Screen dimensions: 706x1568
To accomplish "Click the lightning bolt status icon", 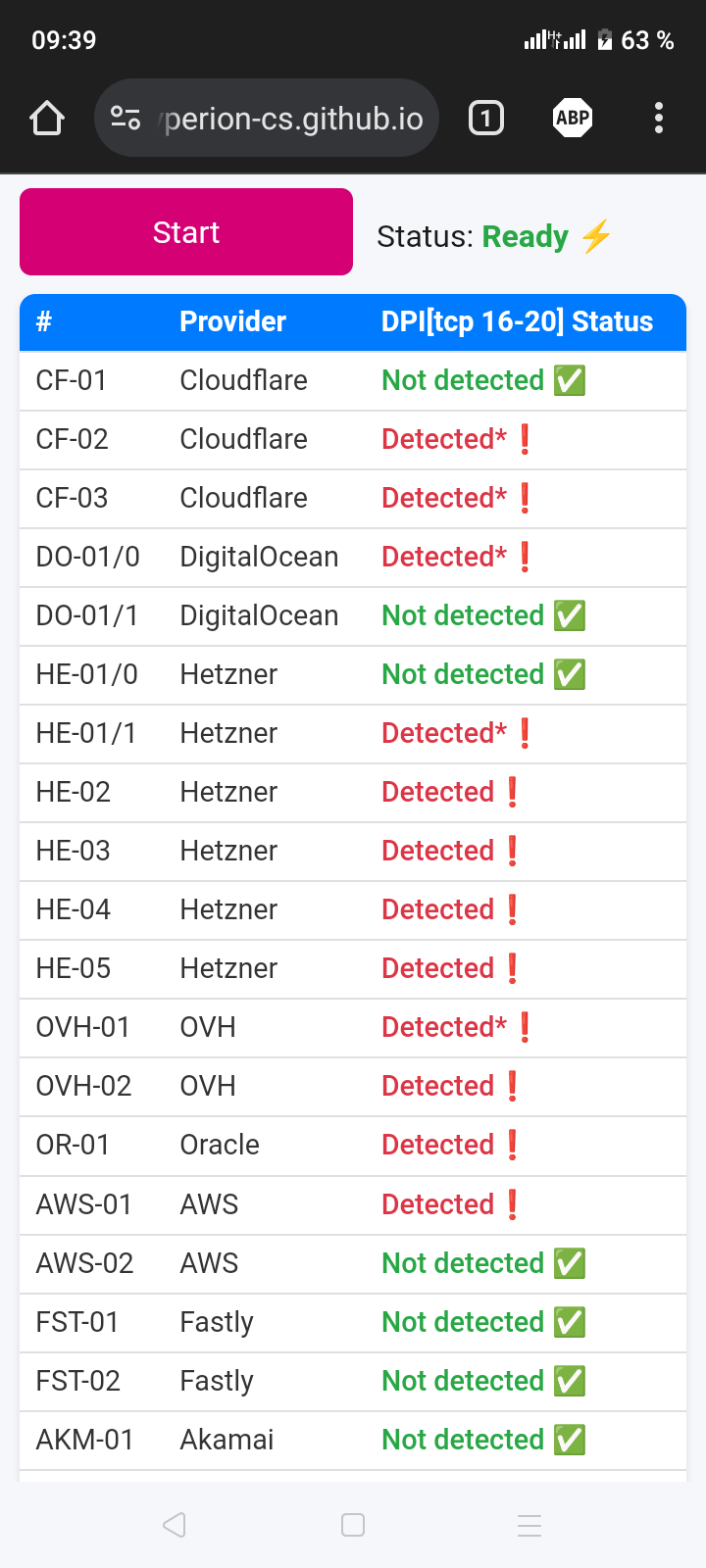I will click(x=596, y=236).
